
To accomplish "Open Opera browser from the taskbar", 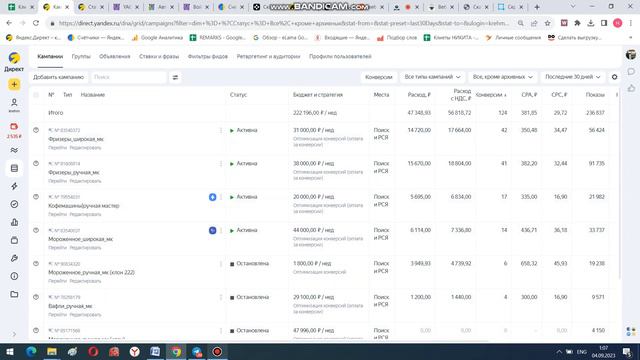I will pos(93,351).
